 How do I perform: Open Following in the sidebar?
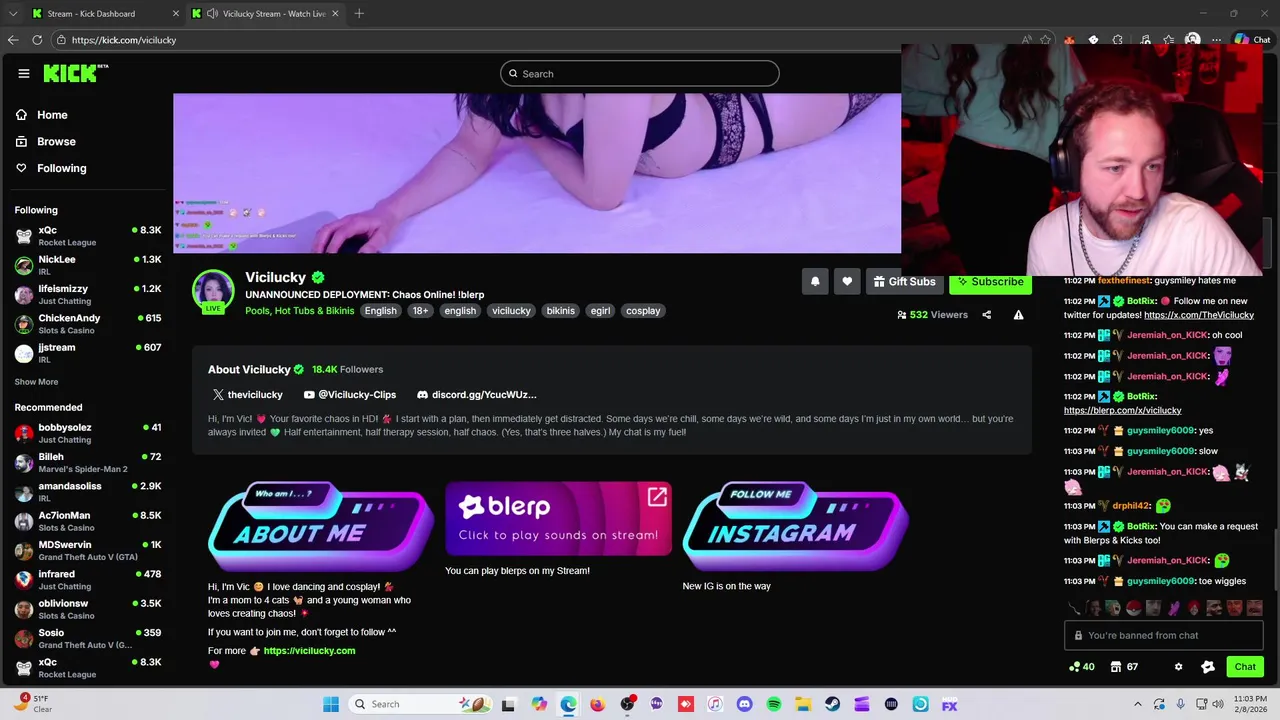click(x=61, y=168)
